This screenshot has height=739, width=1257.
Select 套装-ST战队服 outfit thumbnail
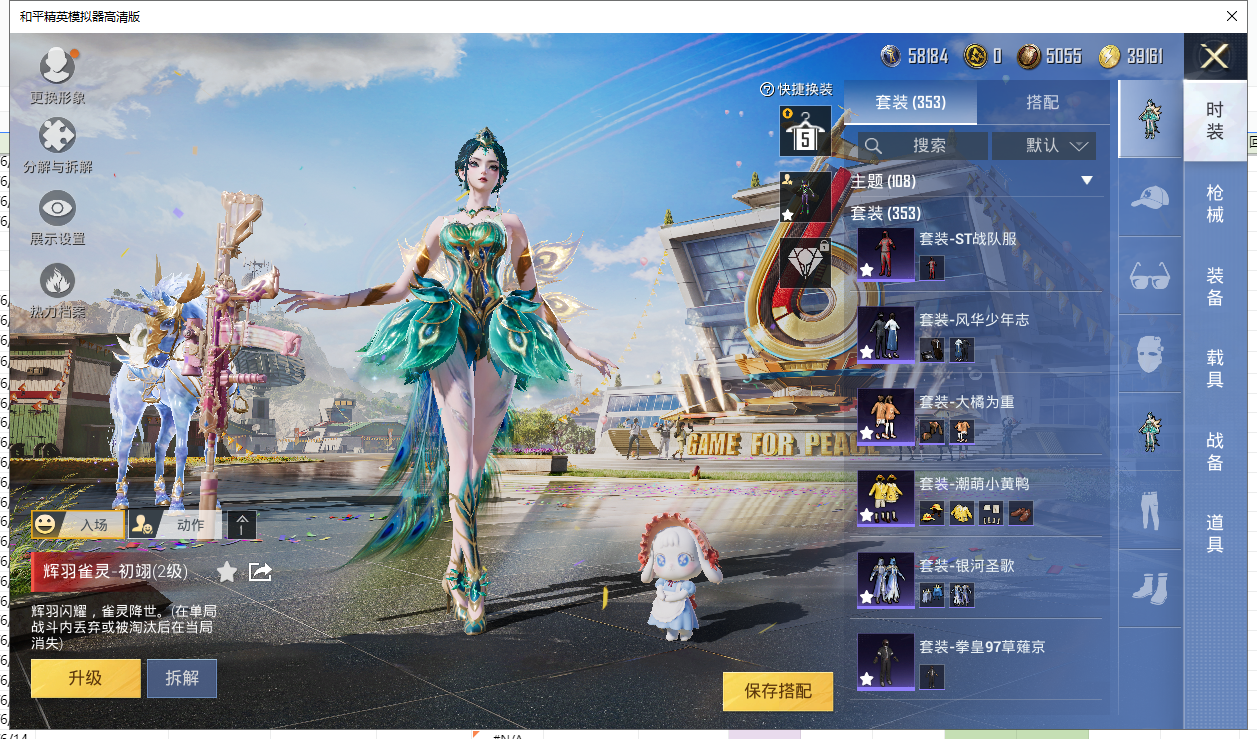click(886, 253)
